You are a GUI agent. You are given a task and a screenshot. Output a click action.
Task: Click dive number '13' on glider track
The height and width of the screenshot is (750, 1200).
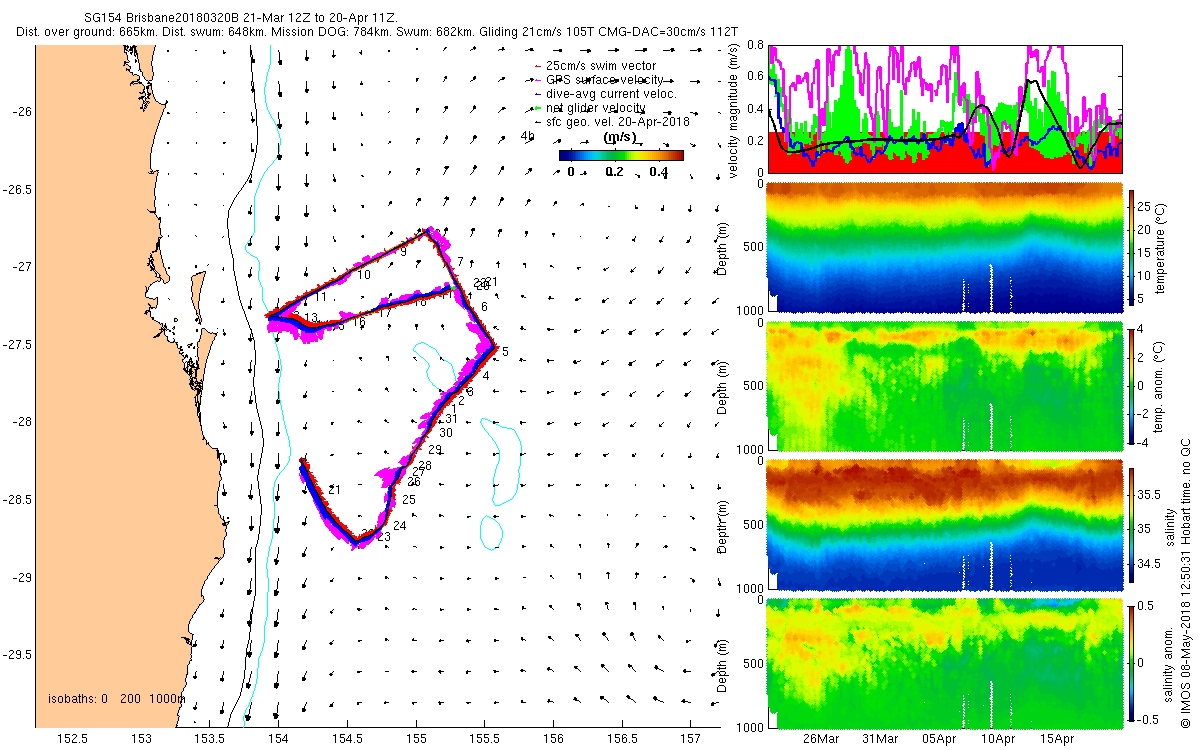pos(311,317)
